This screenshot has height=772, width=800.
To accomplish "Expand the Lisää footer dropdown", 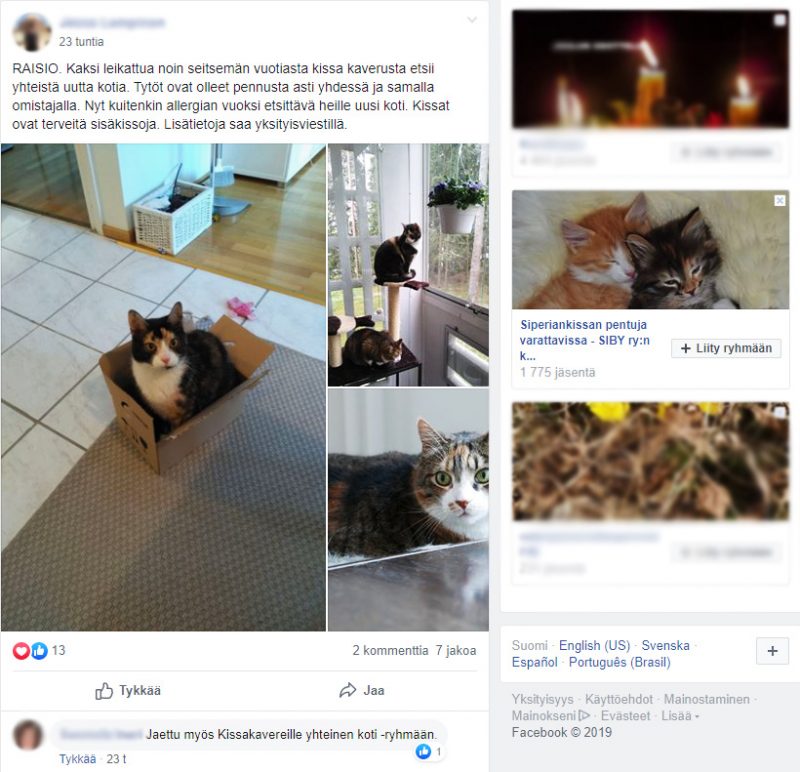I will tap(680, 716).
